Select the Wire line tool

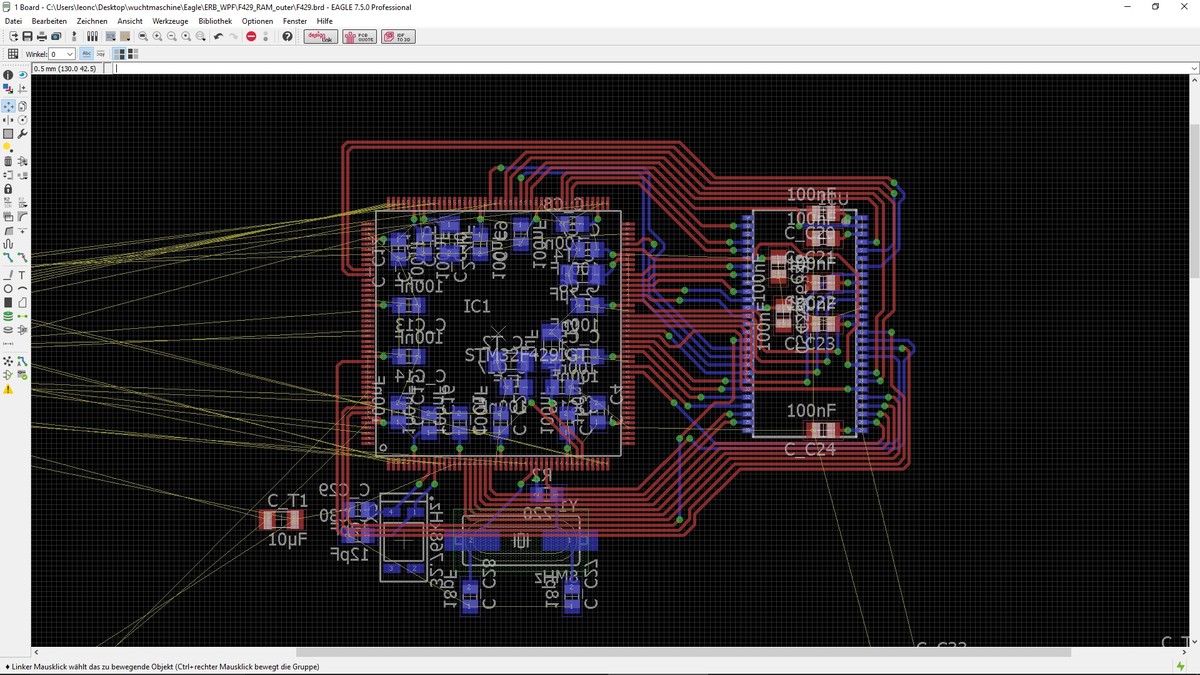click(x=8, y=275)
